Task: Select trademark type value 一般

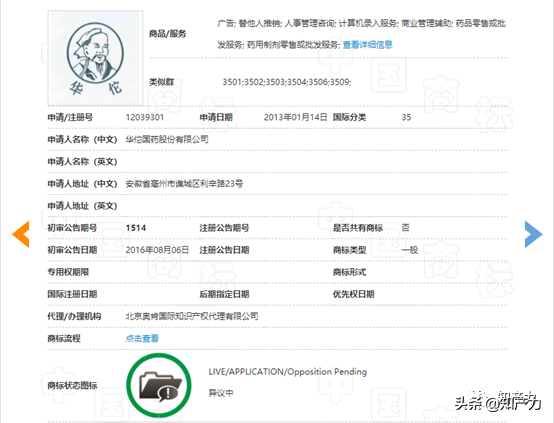Action: click(410, 250)
